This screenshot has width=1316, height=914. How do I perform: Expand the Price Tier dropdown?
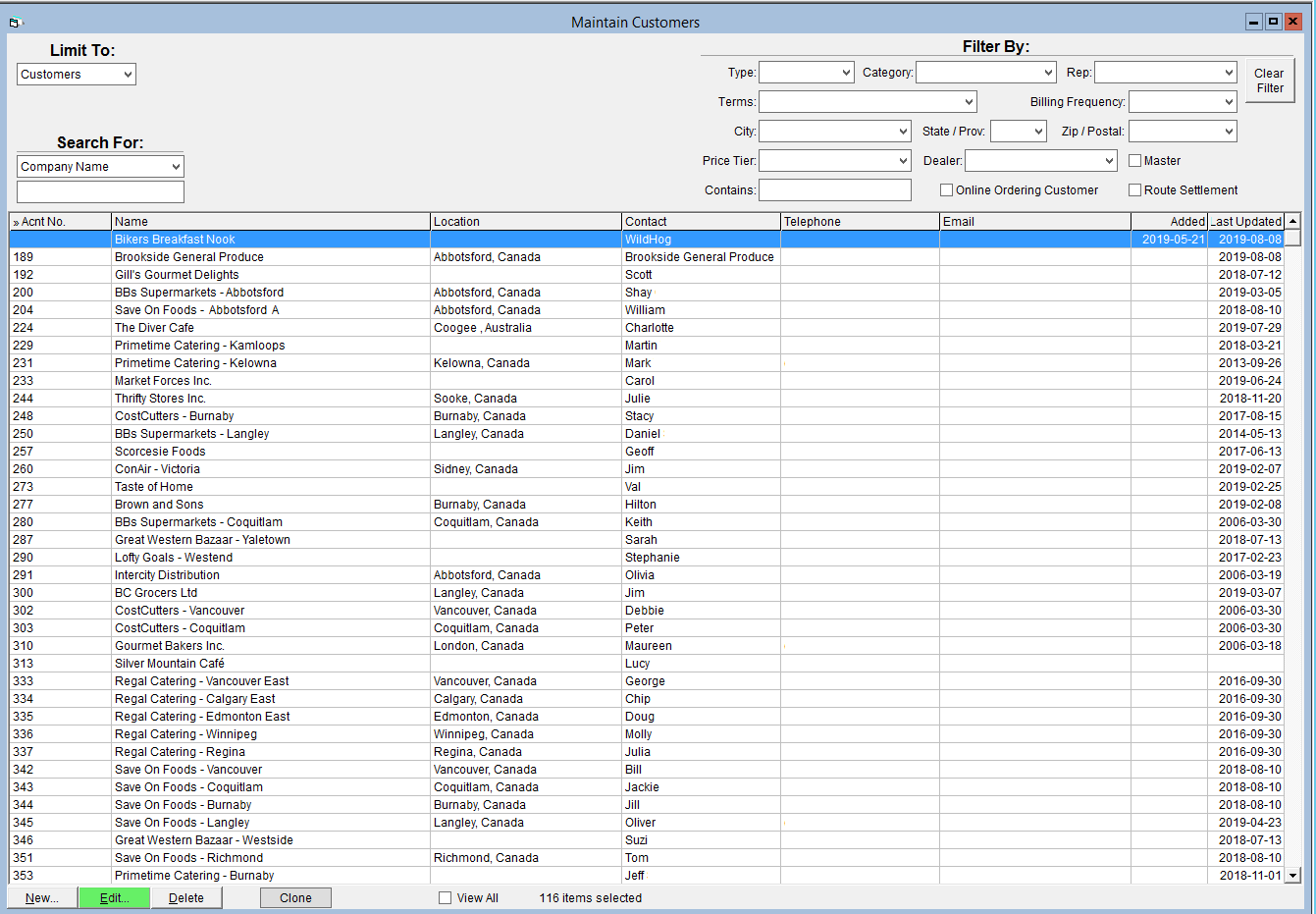click(835, 161)
